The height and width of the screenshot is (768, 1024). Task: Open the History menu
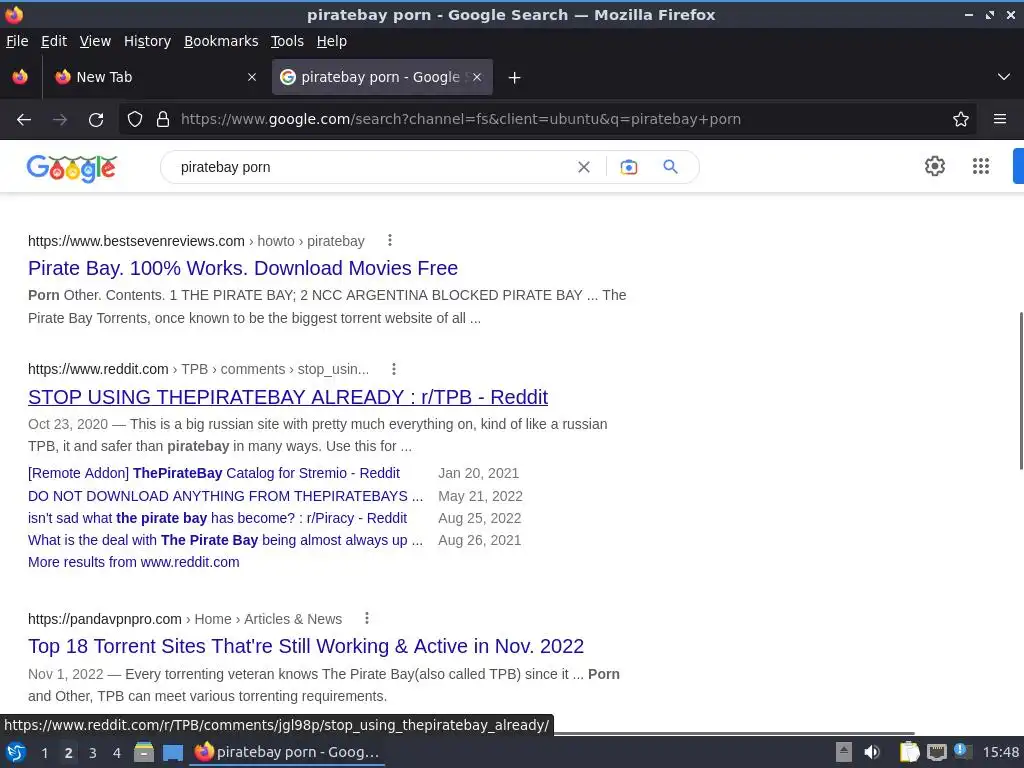pos(147,41)
